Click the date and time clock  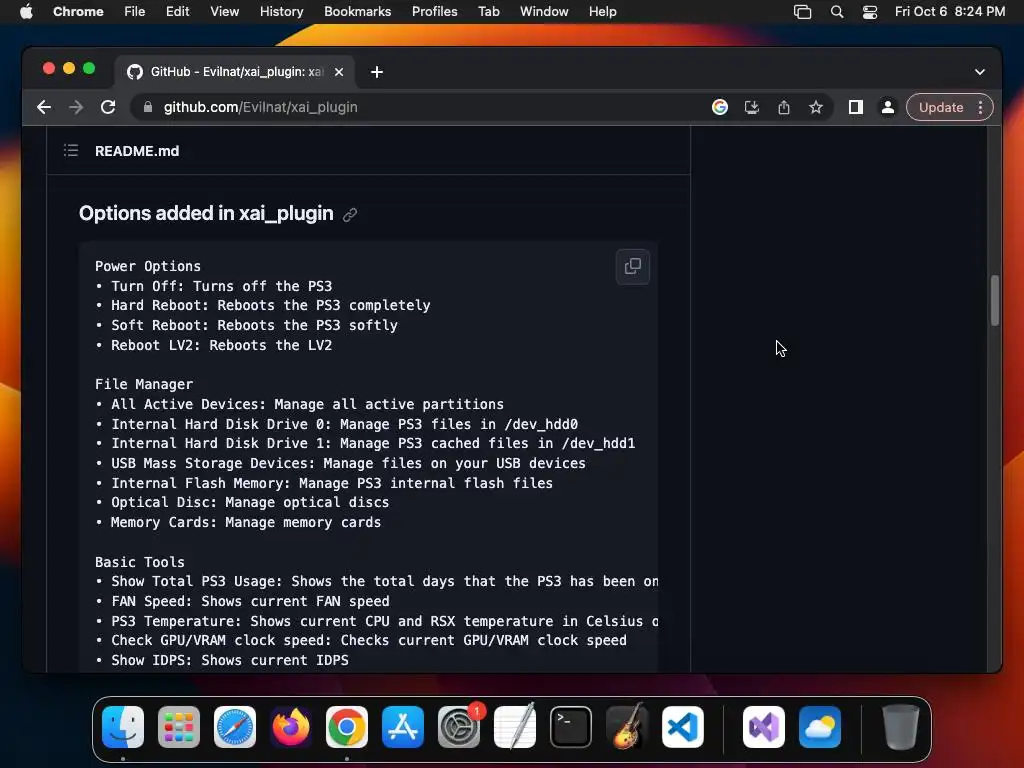950,12
